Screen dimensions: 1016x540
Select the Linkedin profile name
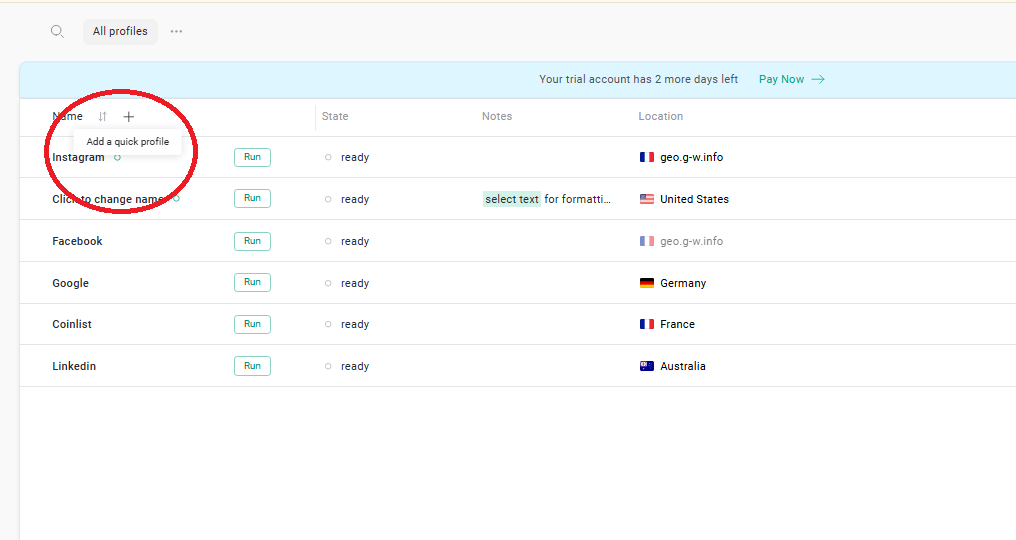tap(74, 366)
